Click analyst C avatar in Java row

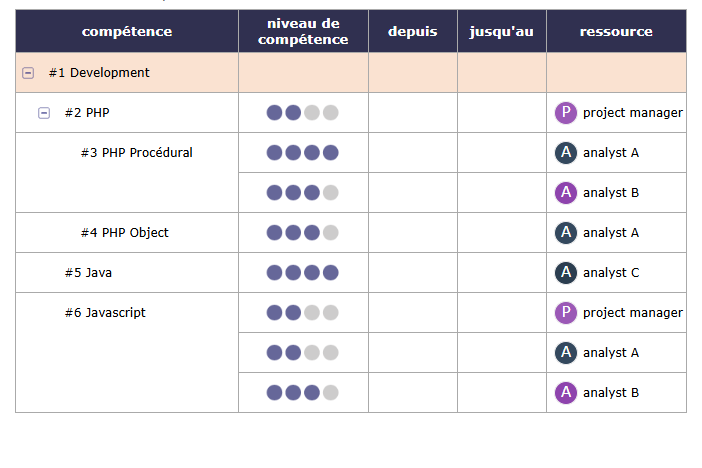coord(566,273)
